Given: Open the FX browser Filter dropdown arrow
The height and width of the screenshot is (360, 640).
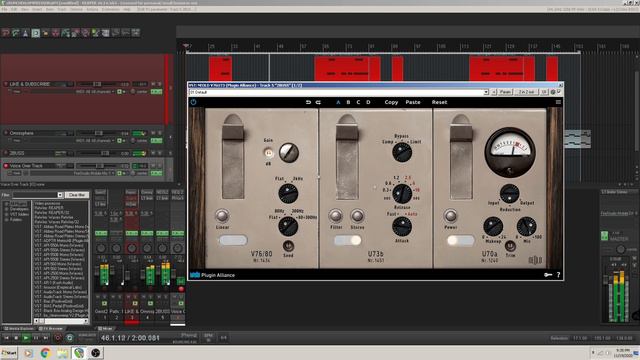Looking at the screenshot, I should point(60,195).
